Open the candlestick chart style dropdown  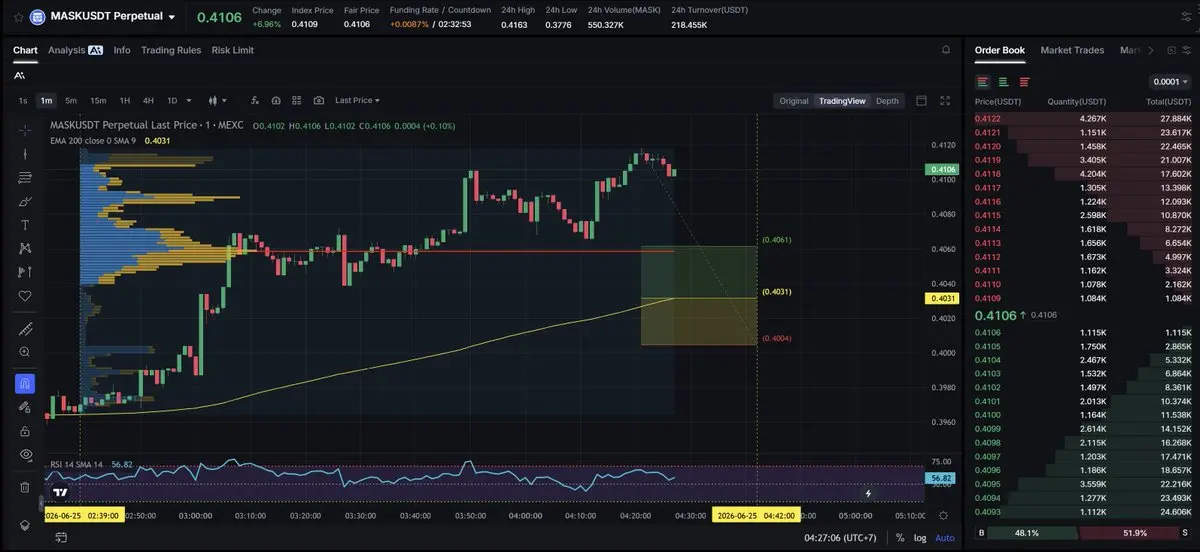[x=216, y=100]
